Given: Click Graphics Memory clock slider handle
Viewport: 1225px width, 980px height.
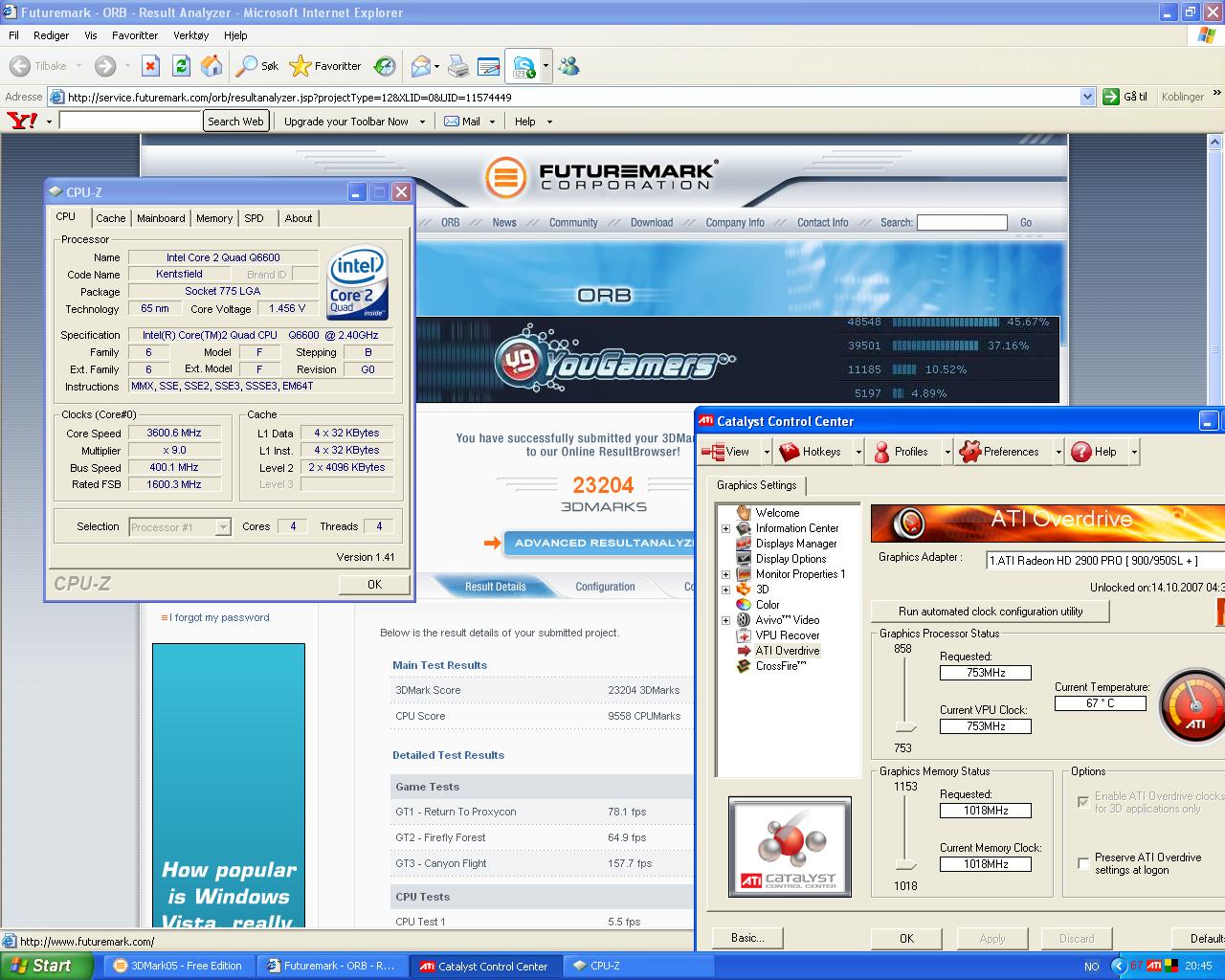Looking at the screenshot, I should [x=904, y=865].
